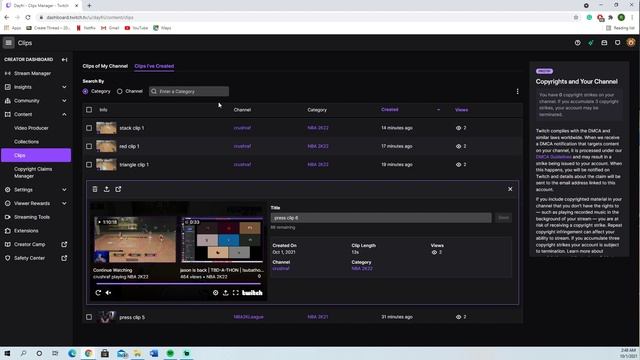
Task: Share the clip from detail toolbar
Action: pos(107,189)
